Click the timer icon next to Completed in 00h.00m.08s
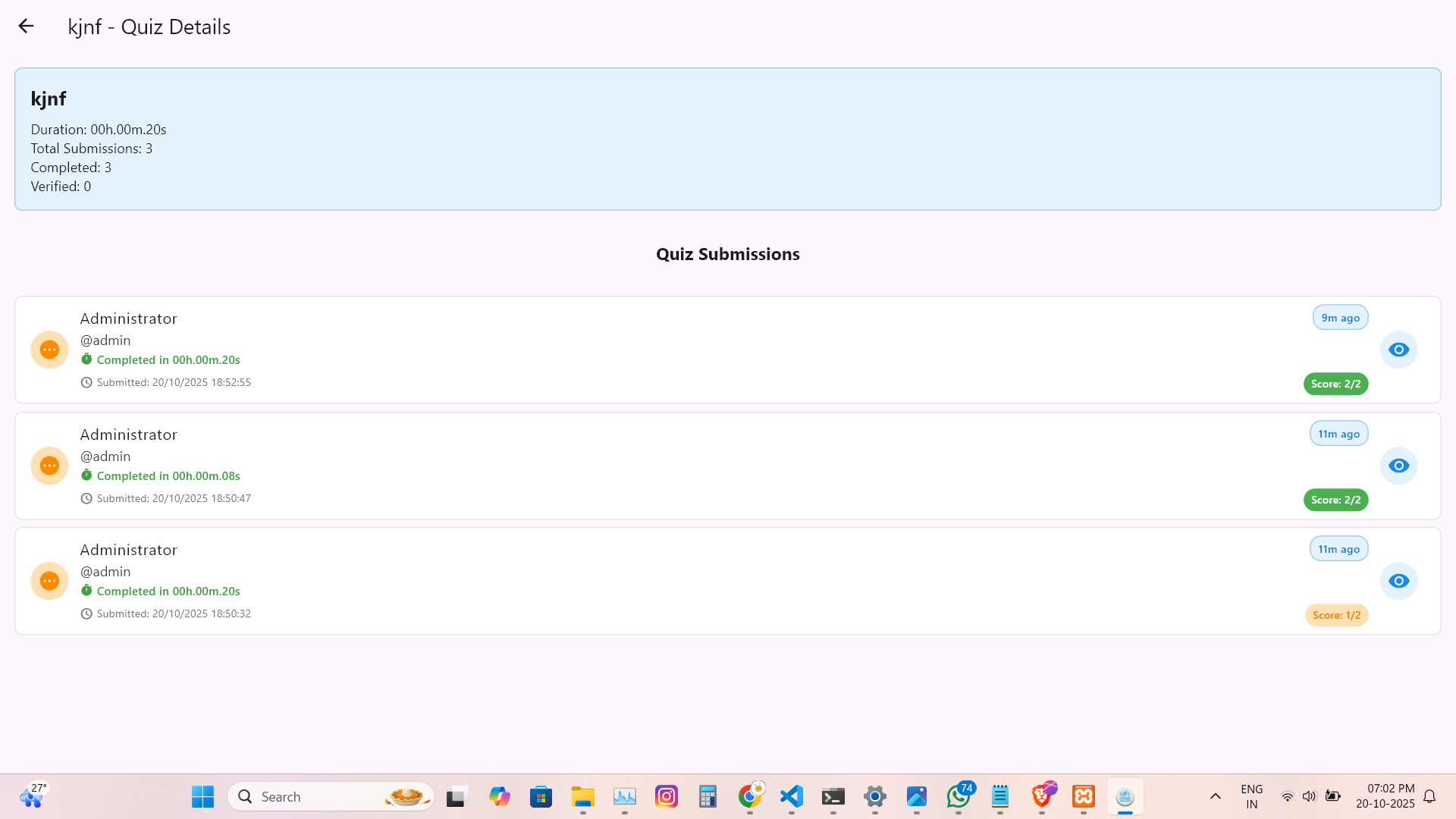Image resolution: width=1456 pixels, height=819 pixels. click(86, 475)
